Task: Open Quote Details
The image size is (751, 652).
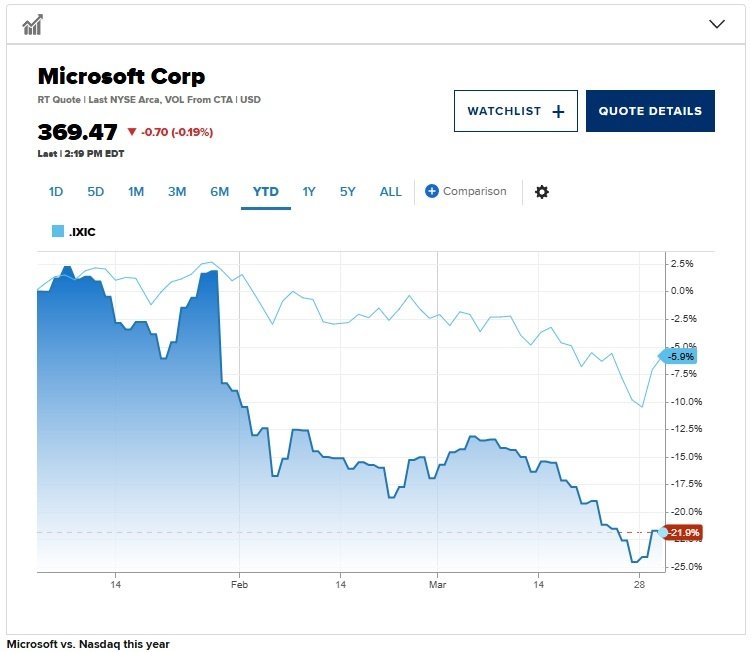Action: [x=650, y=111]
